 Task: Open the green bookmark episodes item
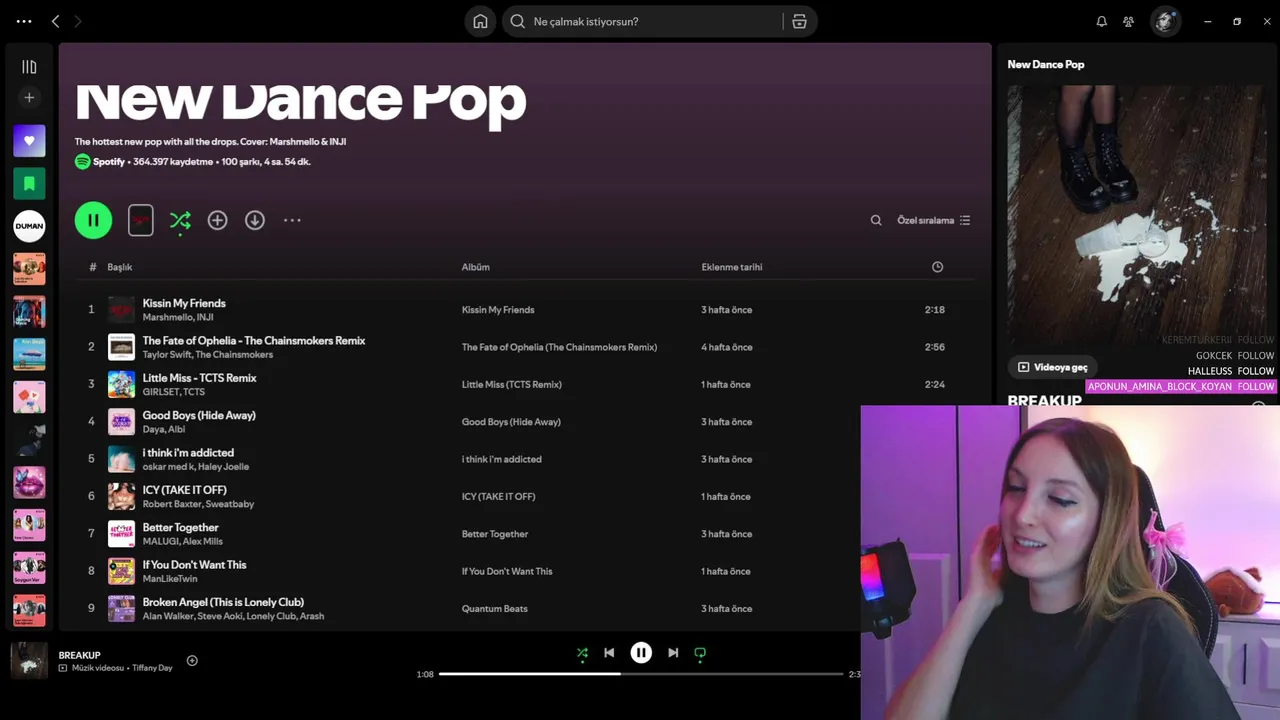pos(29,183)
